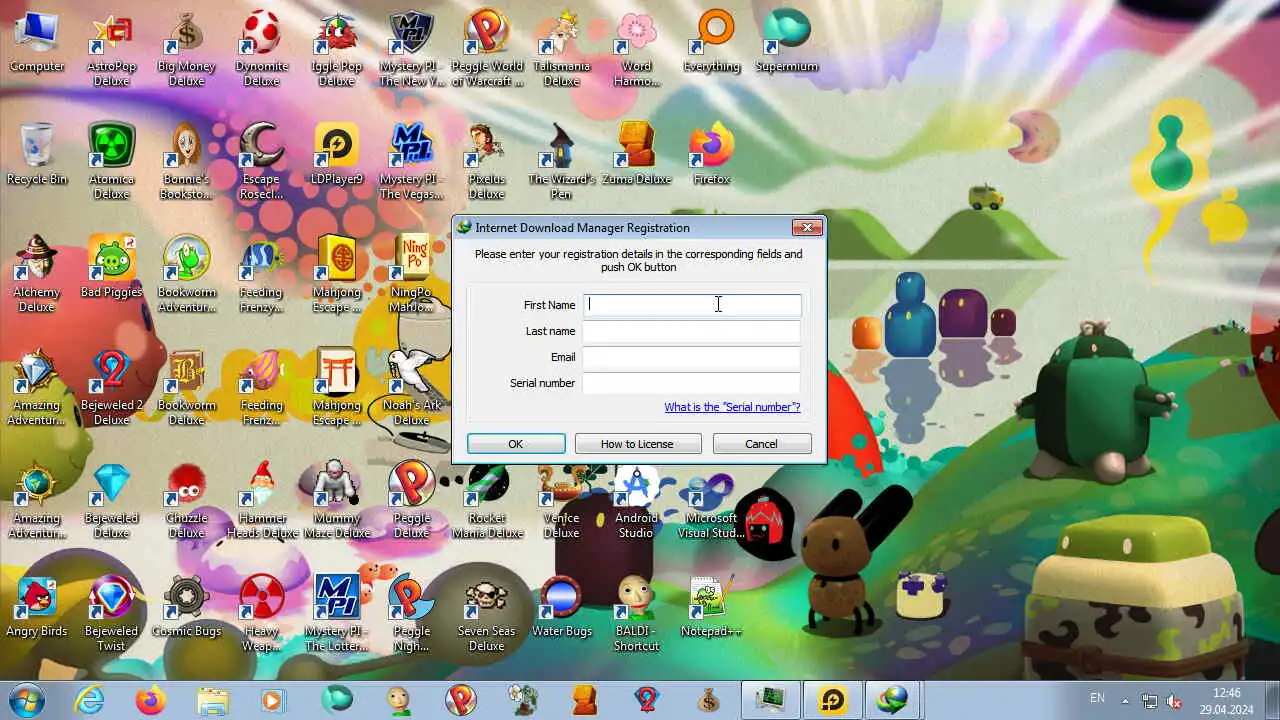This screenshot has height=720, width=1280.
Task: Click the How to License button
Action: coord(637,444)
